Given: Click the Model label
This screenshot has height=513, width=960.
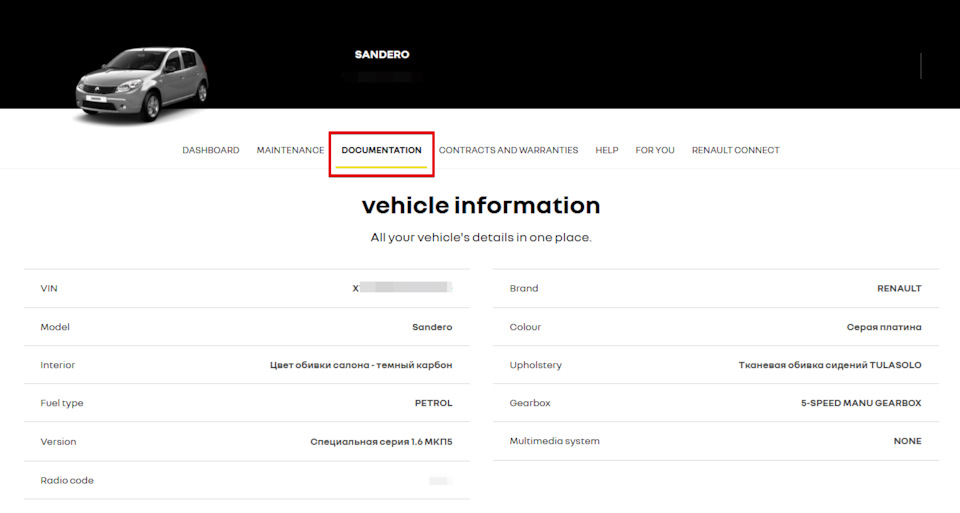Looking at the screenshot, I should 55,327.
